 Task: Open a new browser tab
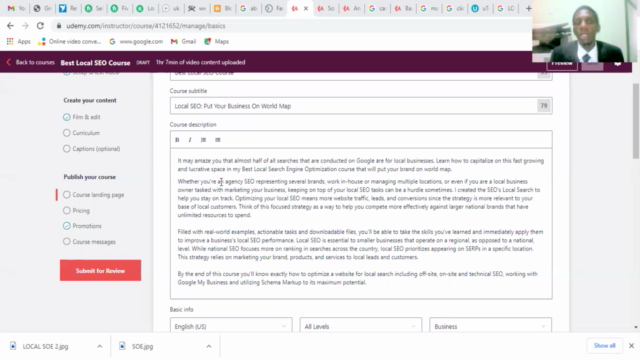tap(529, 8)
